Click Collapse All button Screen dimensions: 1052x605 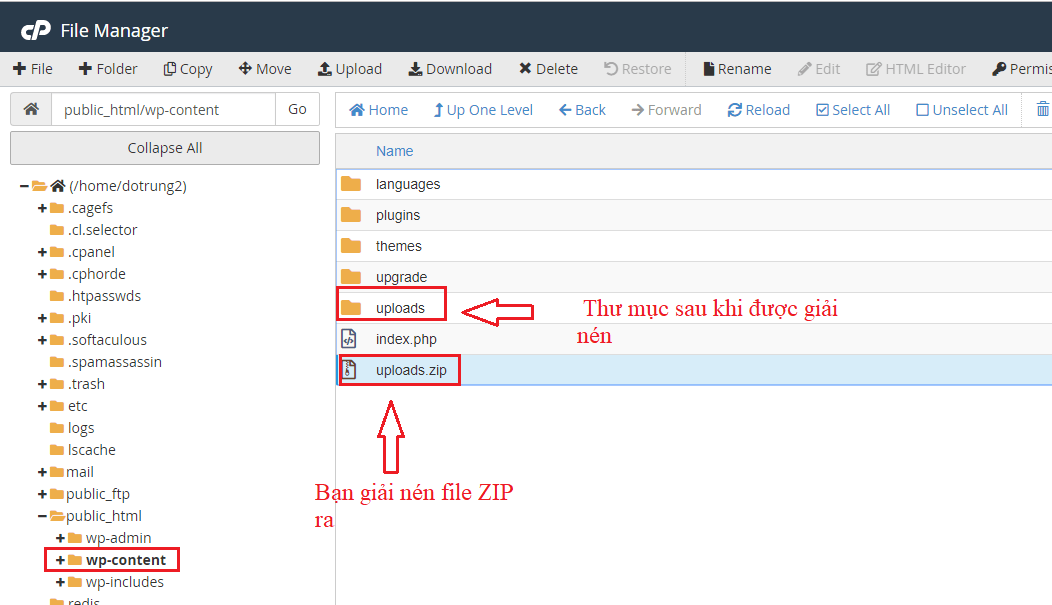coord(165,148)
